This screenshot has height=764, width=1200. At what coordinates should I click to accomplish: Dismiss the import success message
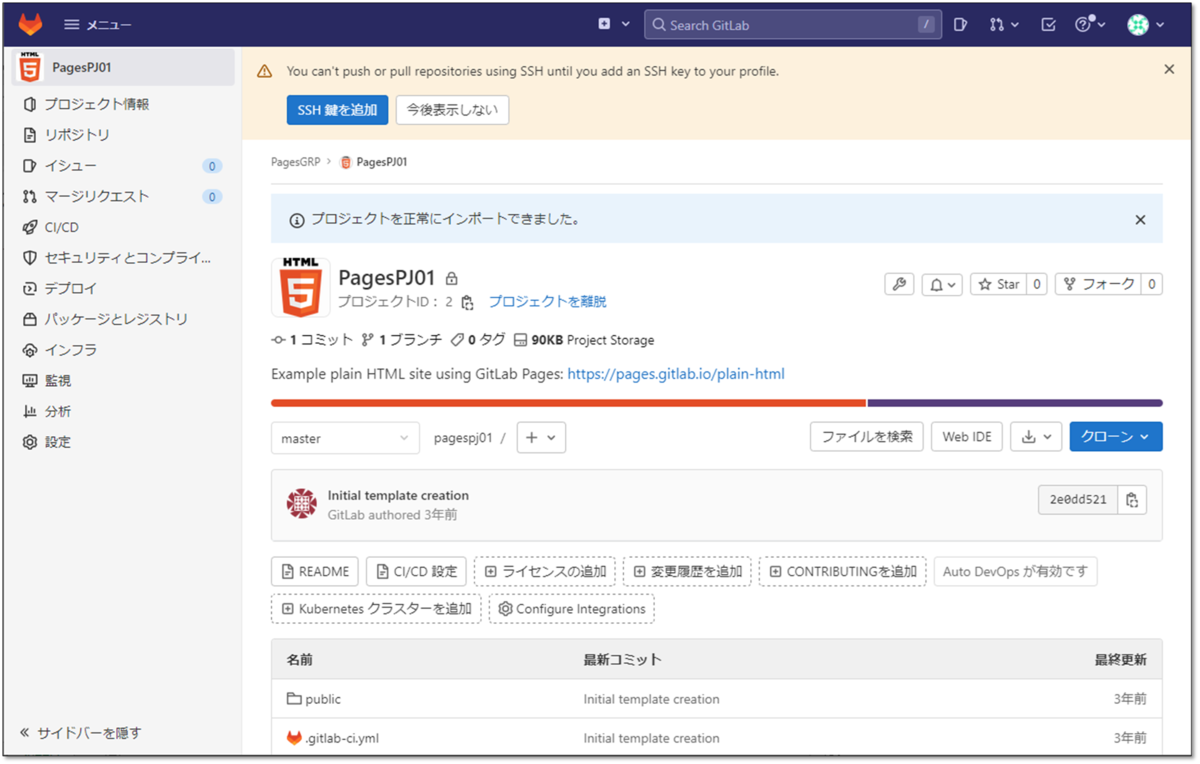coord(1140,220)
